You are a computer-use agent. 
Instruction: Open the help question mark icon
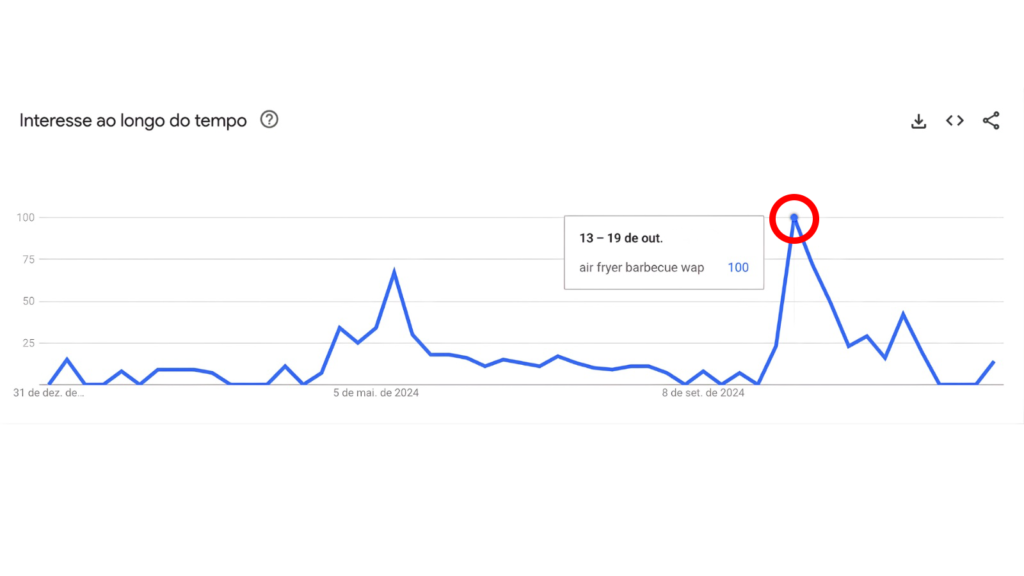tap(269, 120)
